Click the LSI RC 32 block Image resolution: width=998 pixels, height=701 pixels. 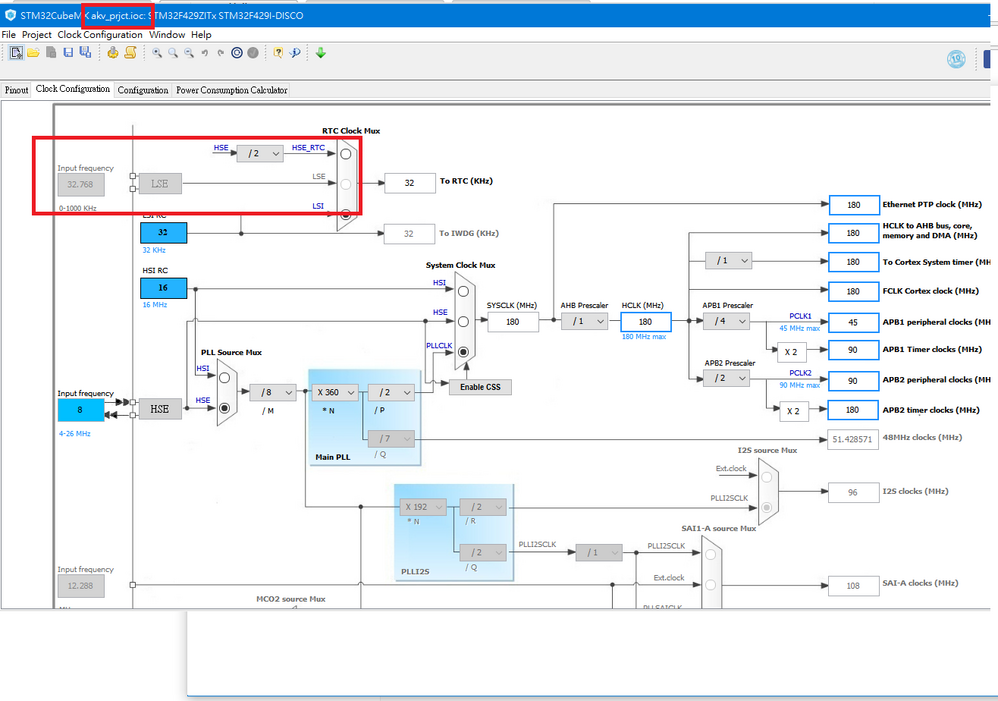164,232
